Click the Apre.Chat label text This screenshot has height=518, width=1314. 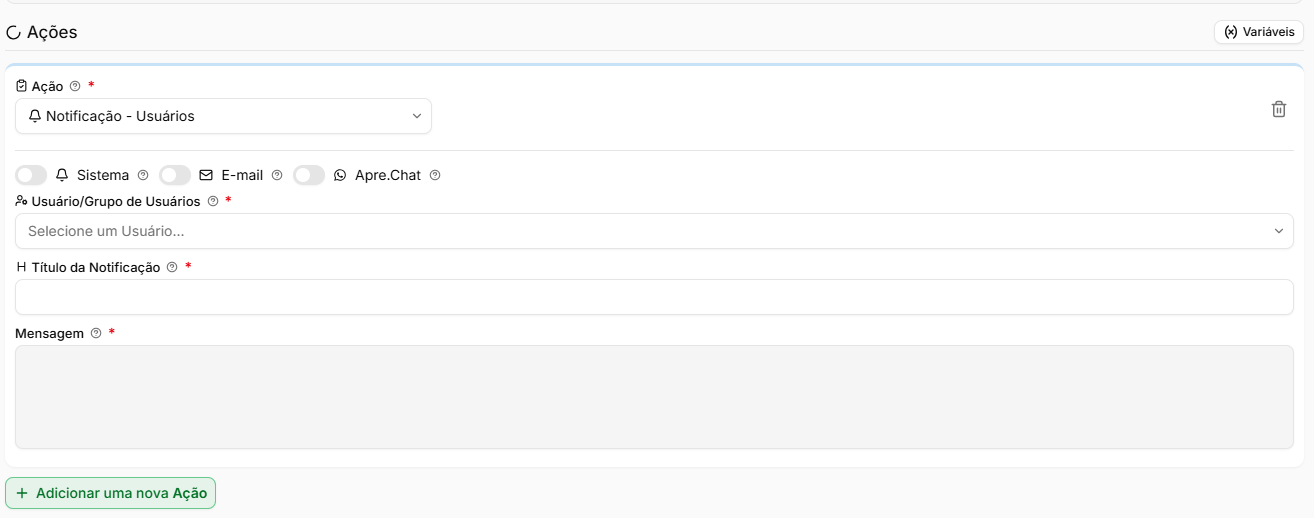click(388, 175)
